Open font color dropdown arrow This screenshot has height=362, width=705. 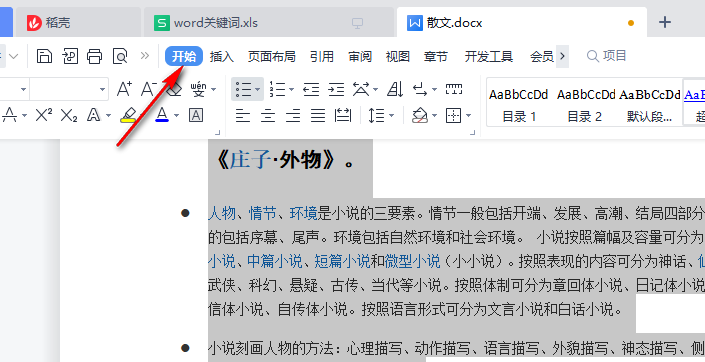(x=176, y=116)
